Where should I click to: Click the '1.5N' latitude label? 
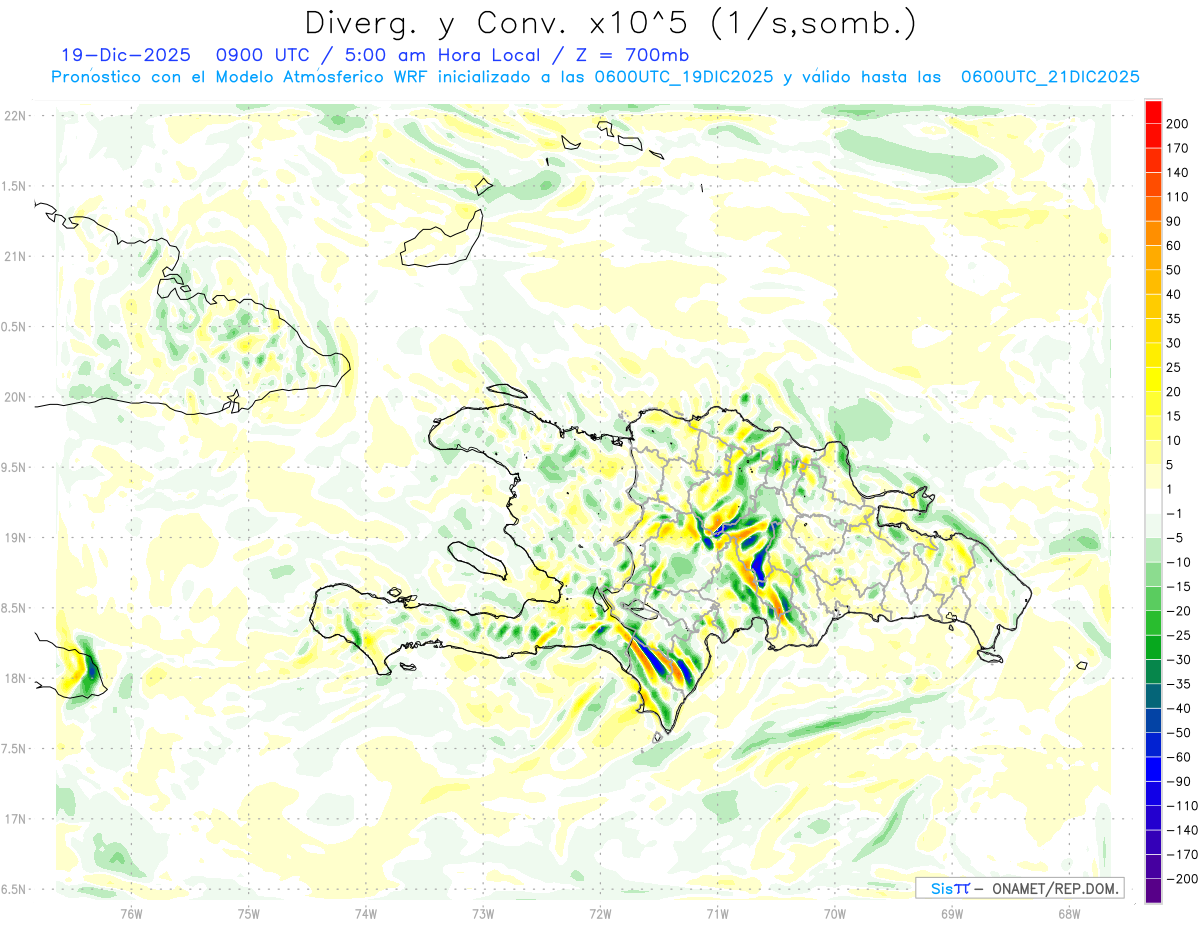click(x=14, y=186)
